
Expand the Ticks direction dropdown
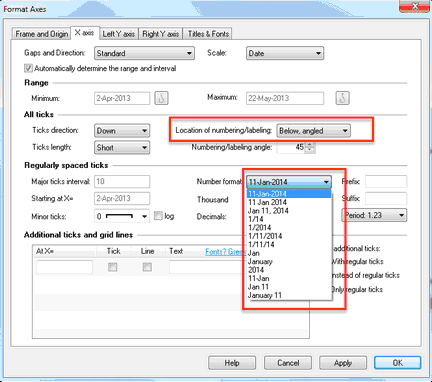pyautogui.click(x=122, y=131)
